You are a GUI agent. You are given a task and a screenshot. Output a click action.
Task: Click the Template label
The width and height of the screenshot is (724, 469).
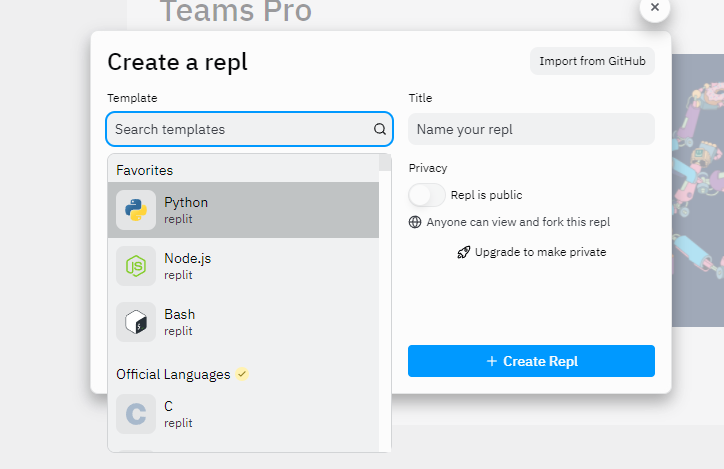[x=133, y=98]
